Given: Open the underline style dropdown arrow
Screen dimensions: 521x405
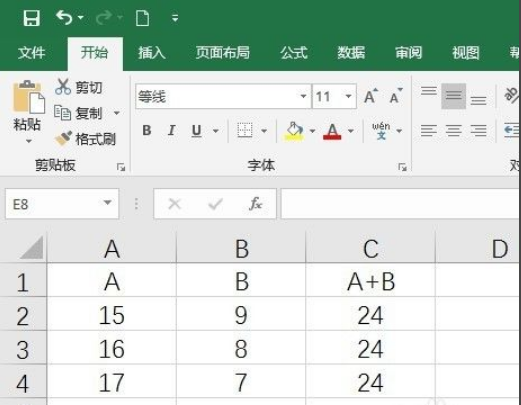Looking at the screenshot, I should click(x=216, y=131).
